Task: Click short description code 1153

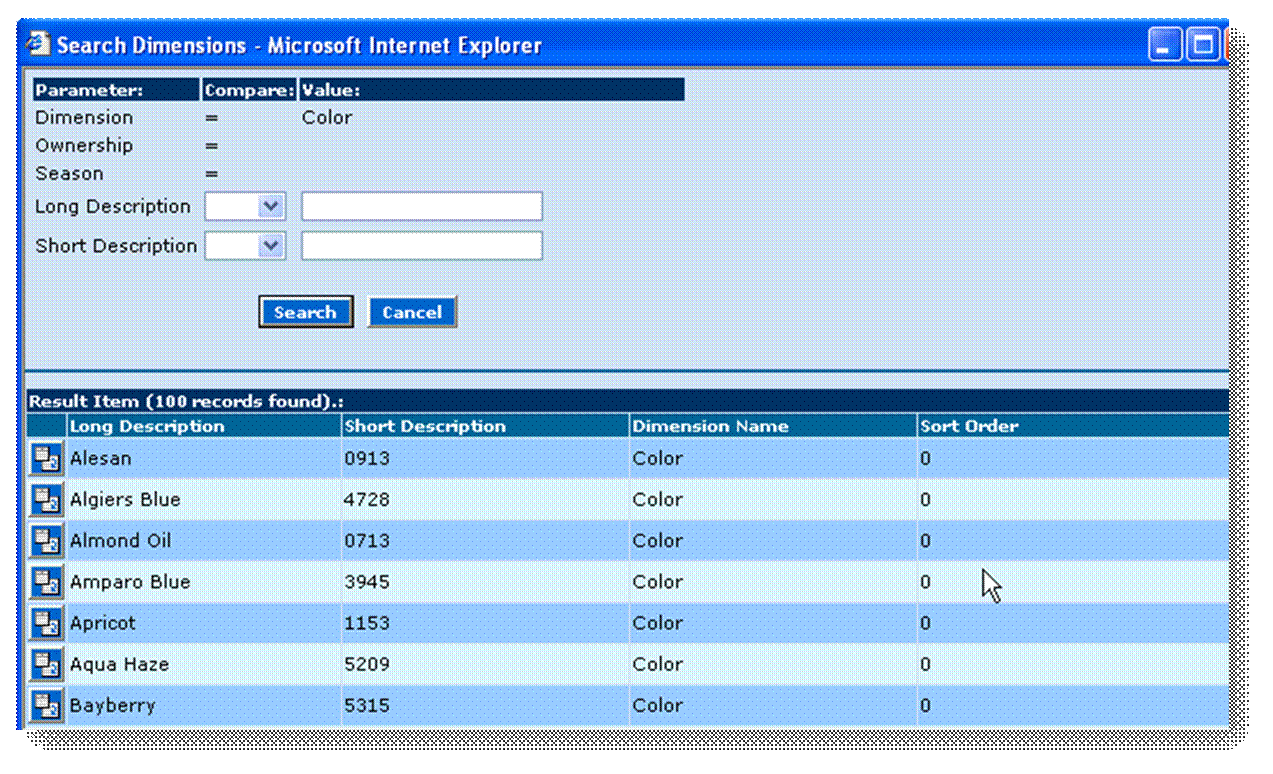Action: 366,623
